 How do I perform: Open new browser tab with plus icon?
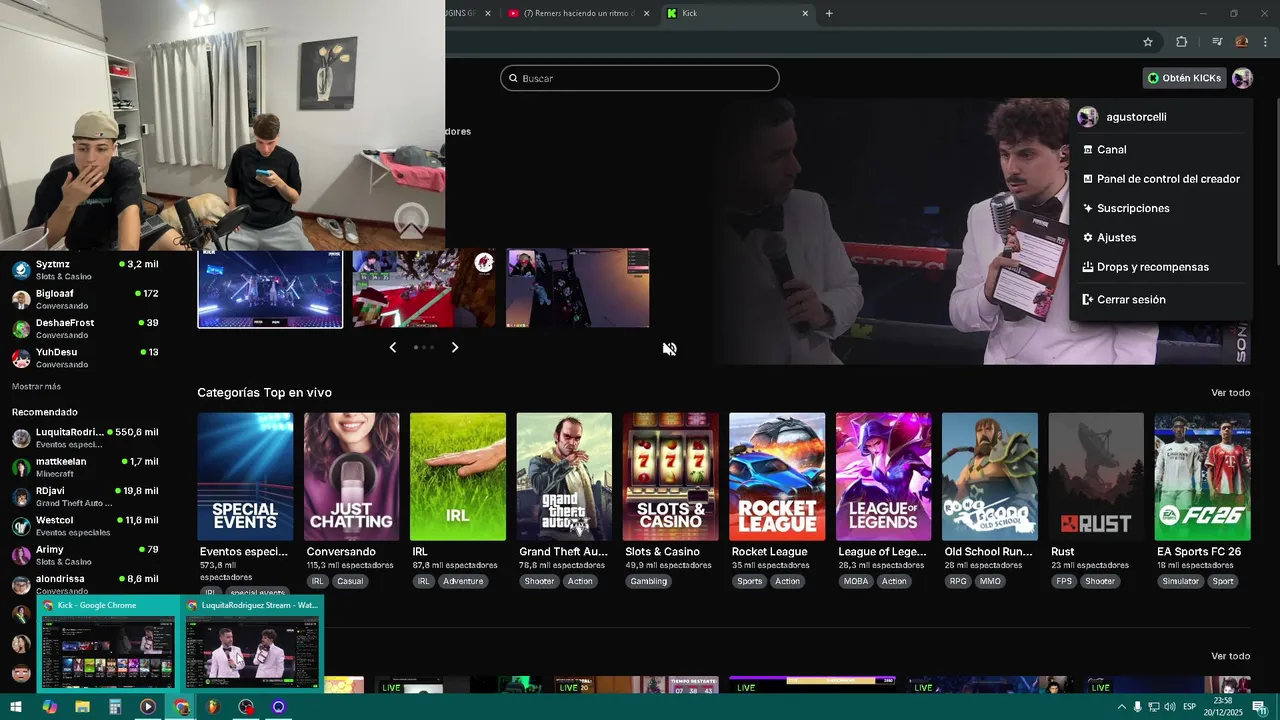[829, 13]
